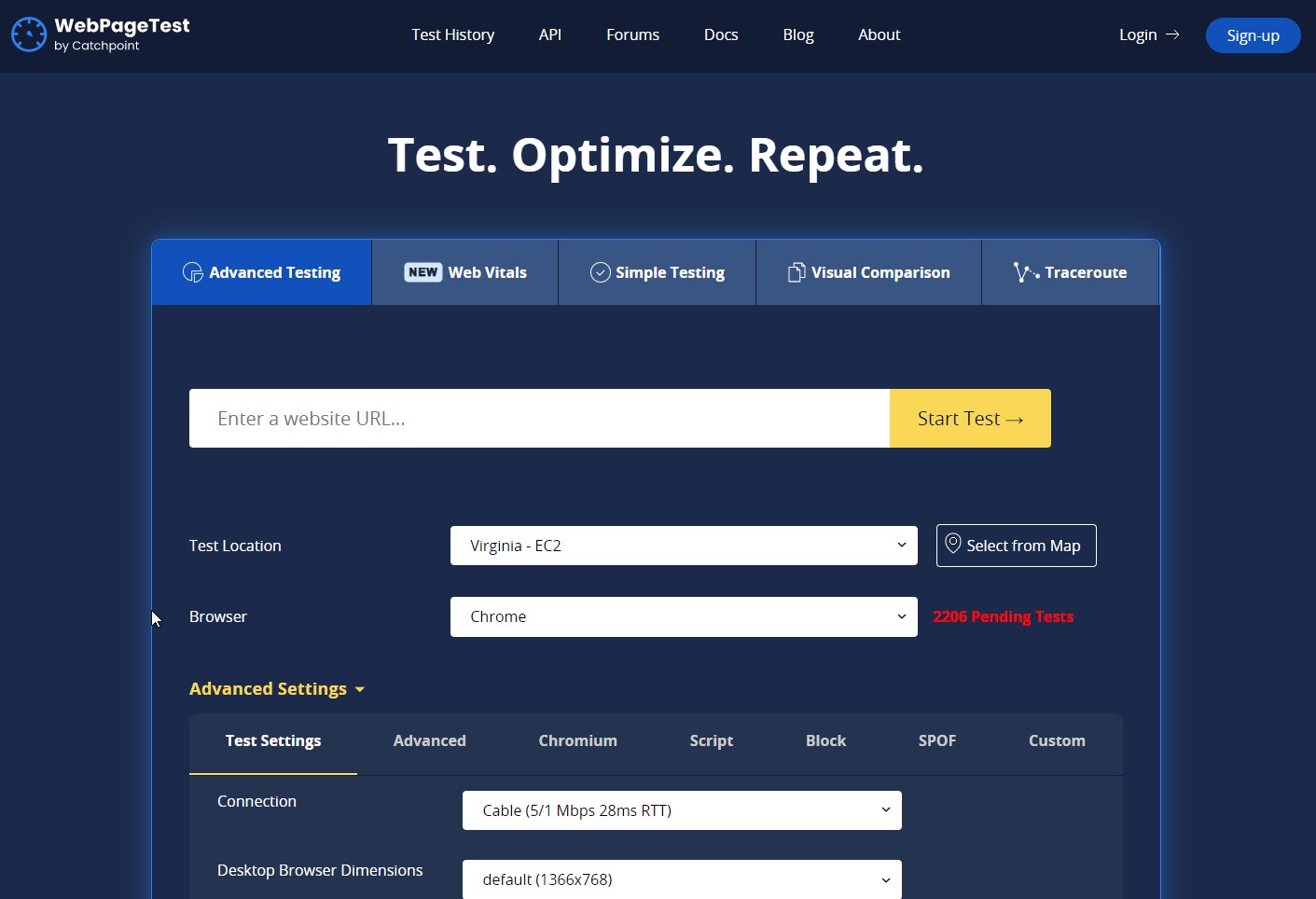
Task: Click the Sign-up button
Action: 1252,35
